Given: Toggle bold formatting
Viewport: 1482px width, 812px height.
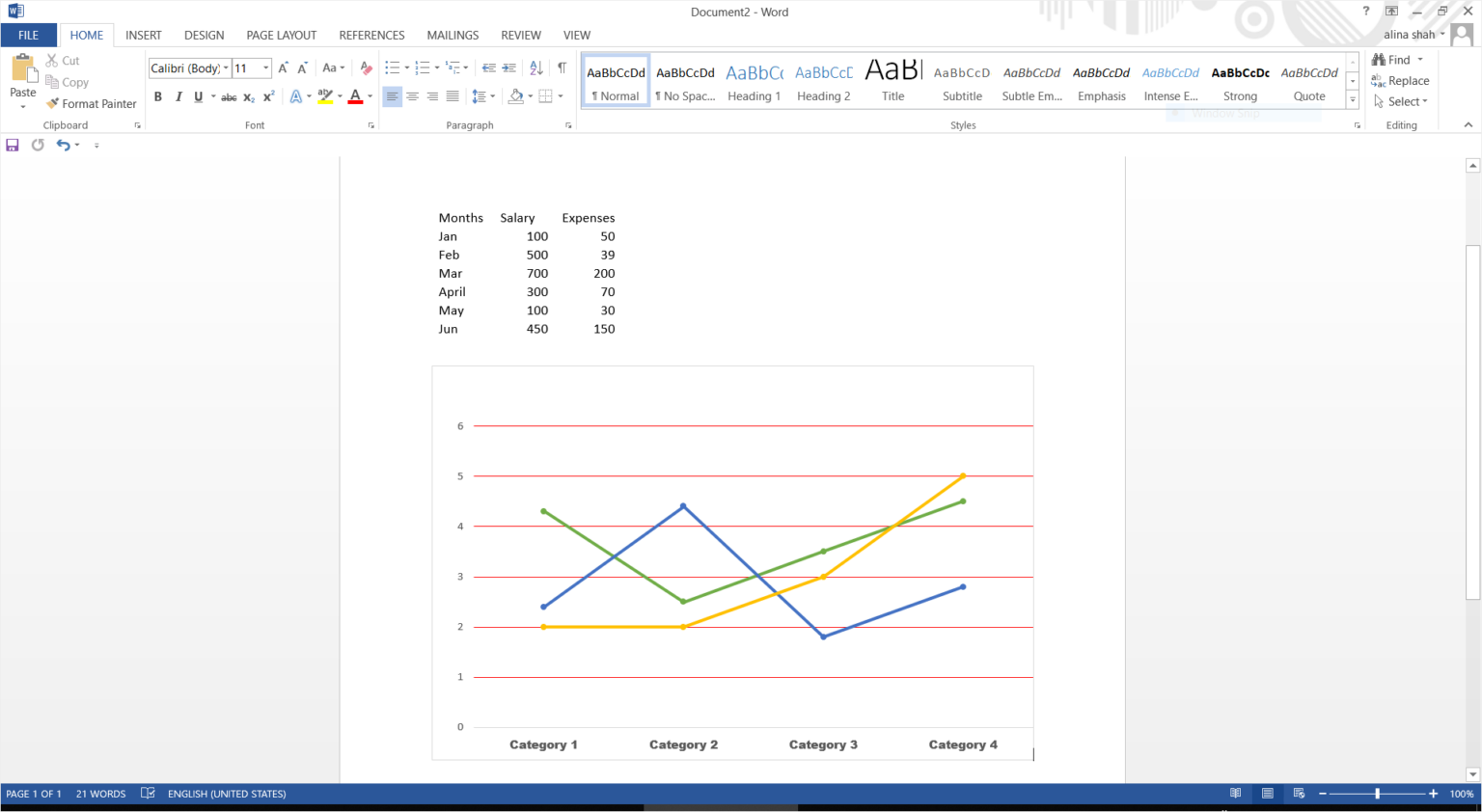Looking at the screenshot, I should (157, 96).
